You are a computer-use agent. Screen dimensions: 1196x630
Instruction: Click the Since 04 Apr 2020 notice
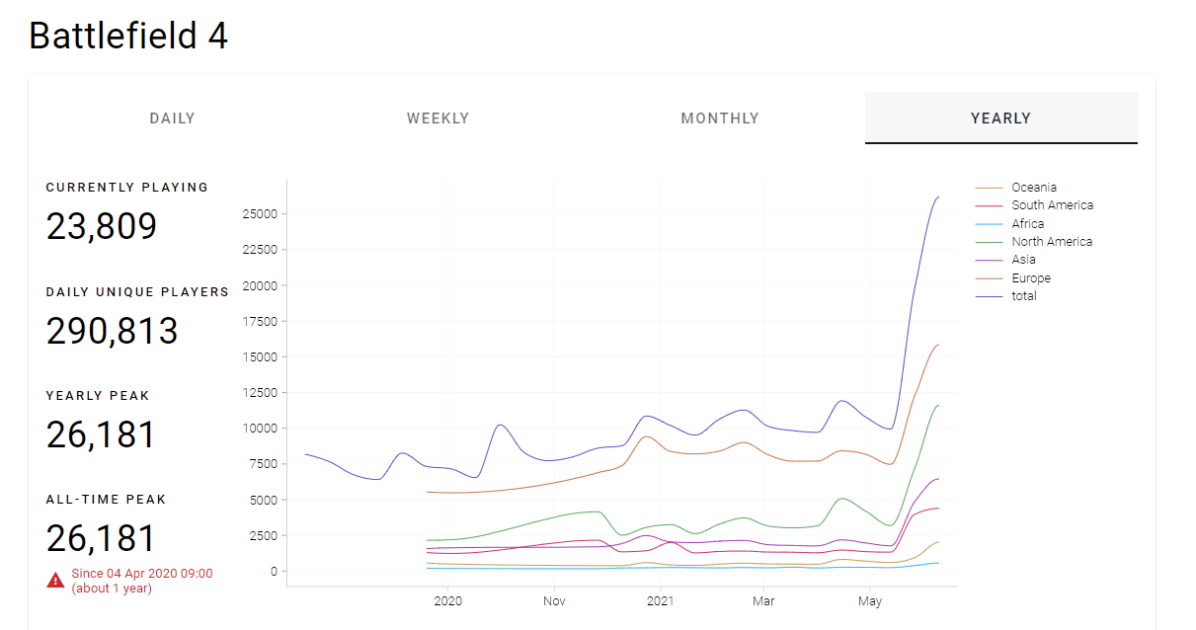[x=142, y=580]
